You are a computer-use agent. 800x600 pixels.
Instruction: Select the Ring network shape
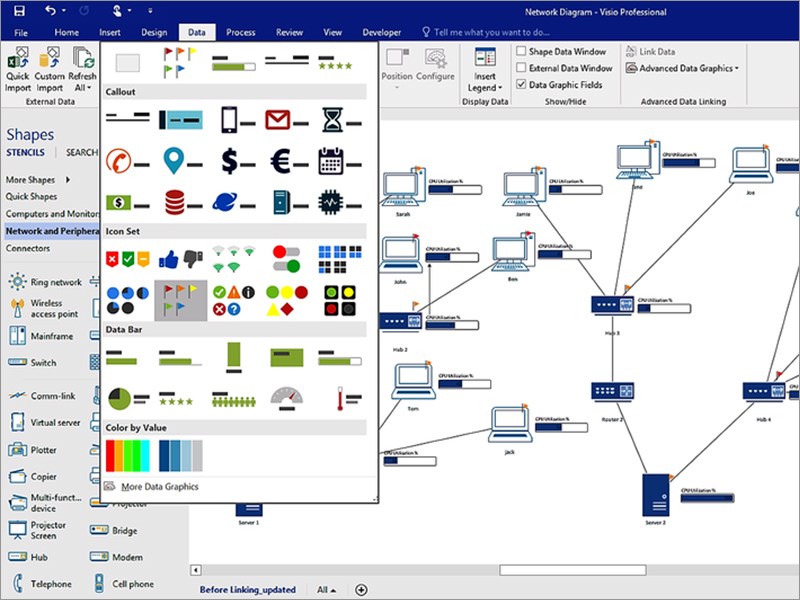tap(40, 282)
